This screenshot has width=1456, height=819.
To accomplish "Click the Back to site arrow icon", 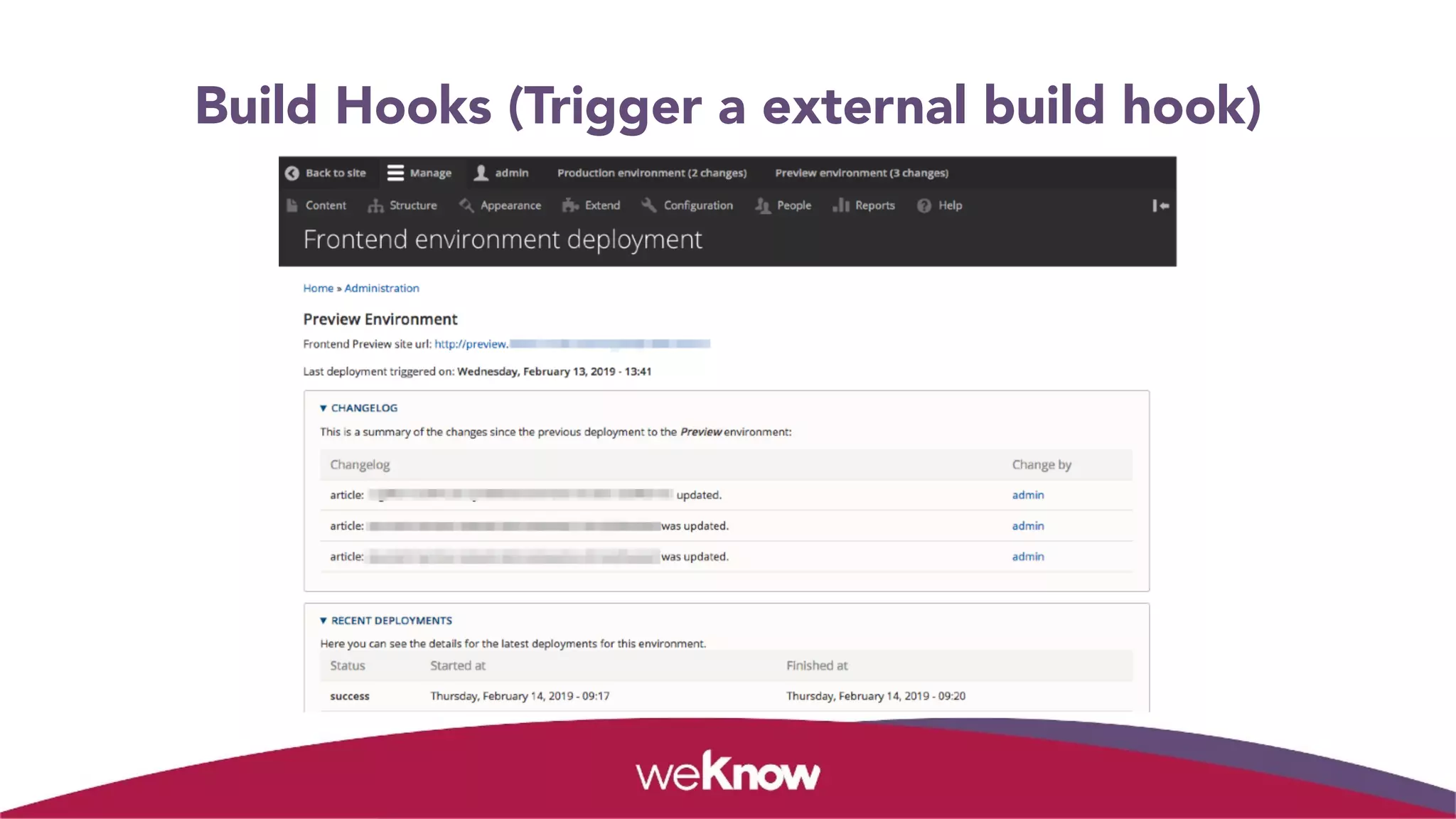I will (291, 173).
